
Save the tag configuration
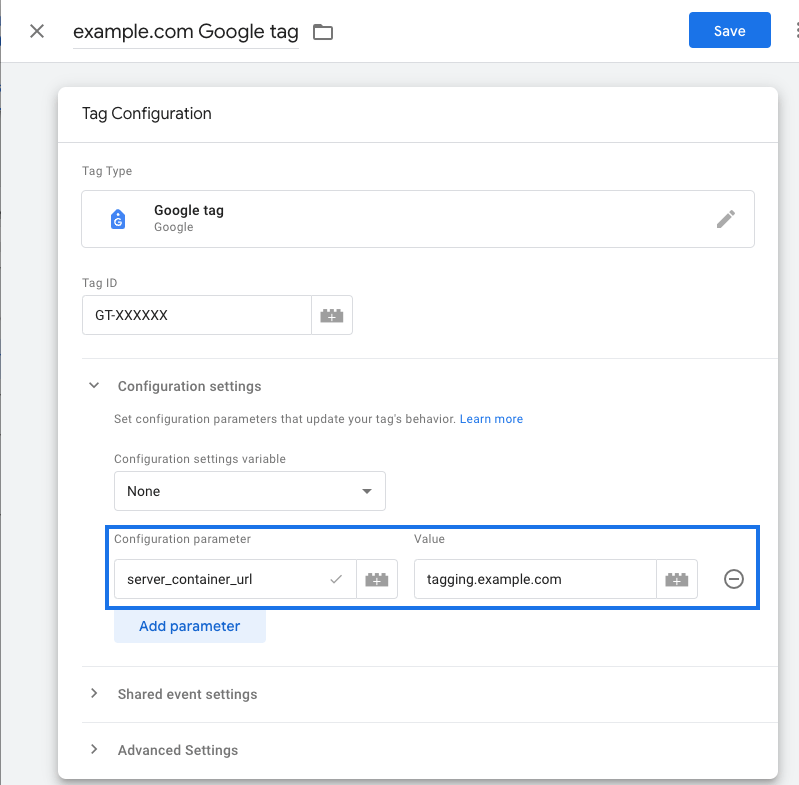tap(729, 31)
